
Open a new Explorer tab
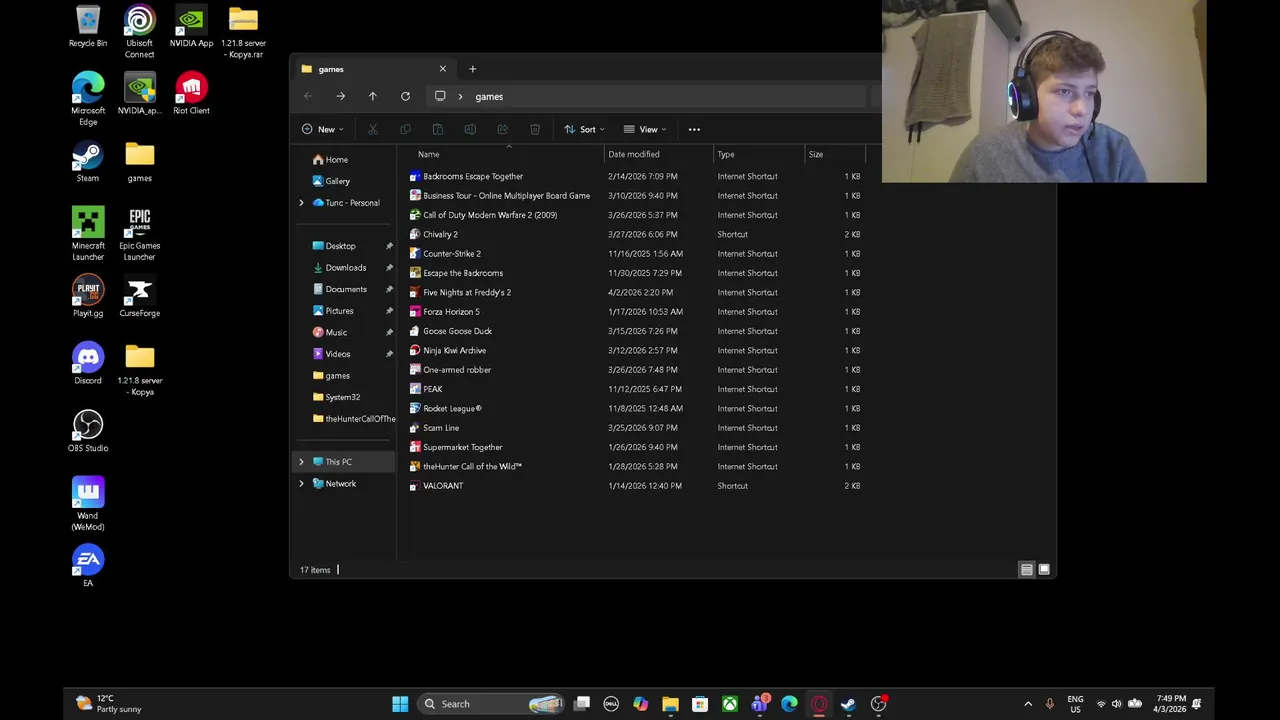(x=472, y=69)
